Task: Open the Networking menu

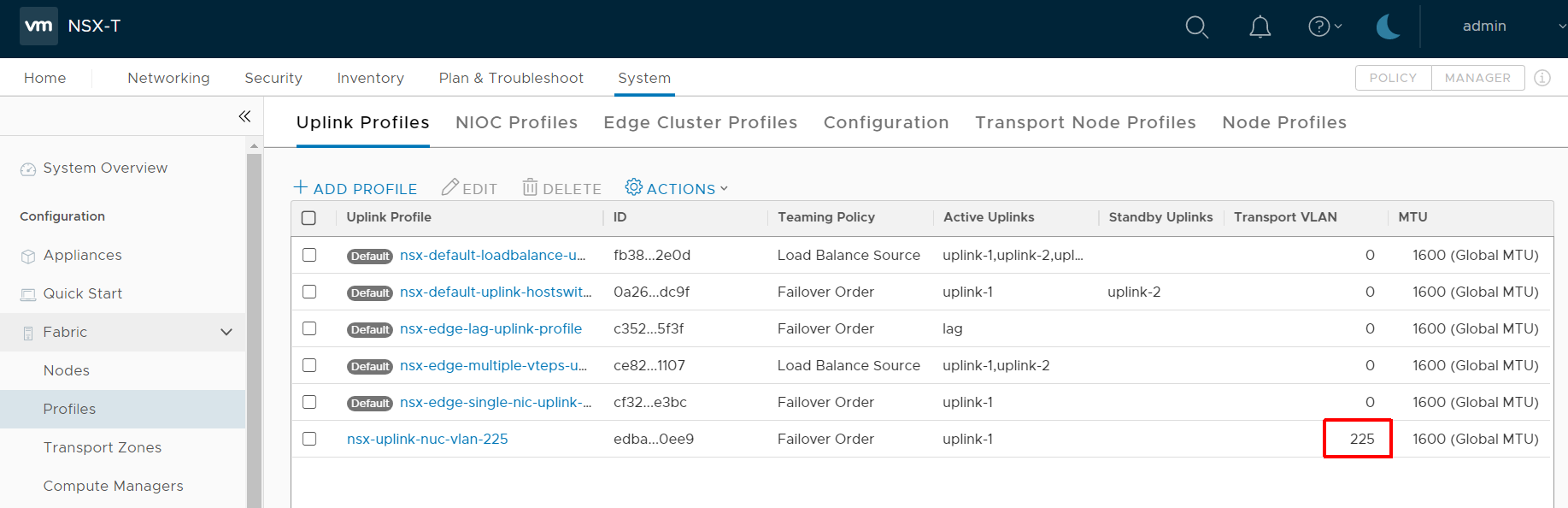Action: [168, 78]
